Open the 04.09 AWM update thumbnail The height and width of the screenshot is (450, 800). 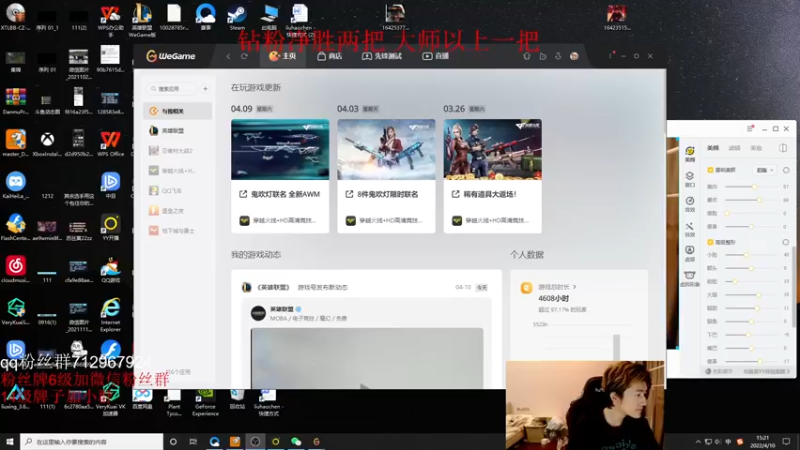tap(280, 149)
